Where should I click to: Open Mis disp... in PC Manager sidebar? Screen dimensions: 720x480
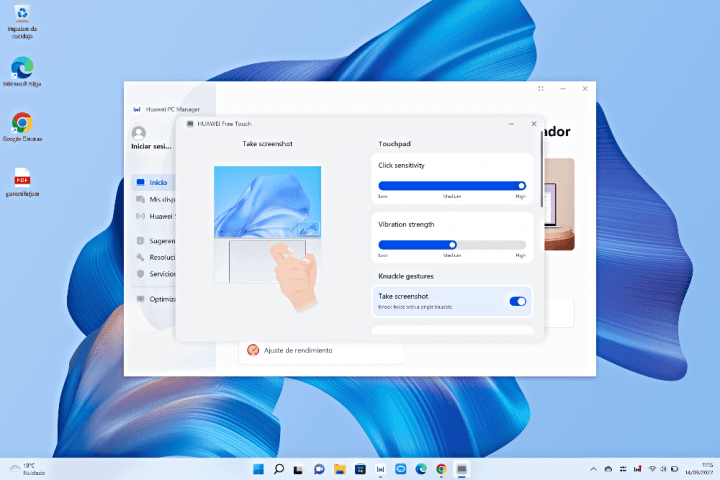pos(155,199)
